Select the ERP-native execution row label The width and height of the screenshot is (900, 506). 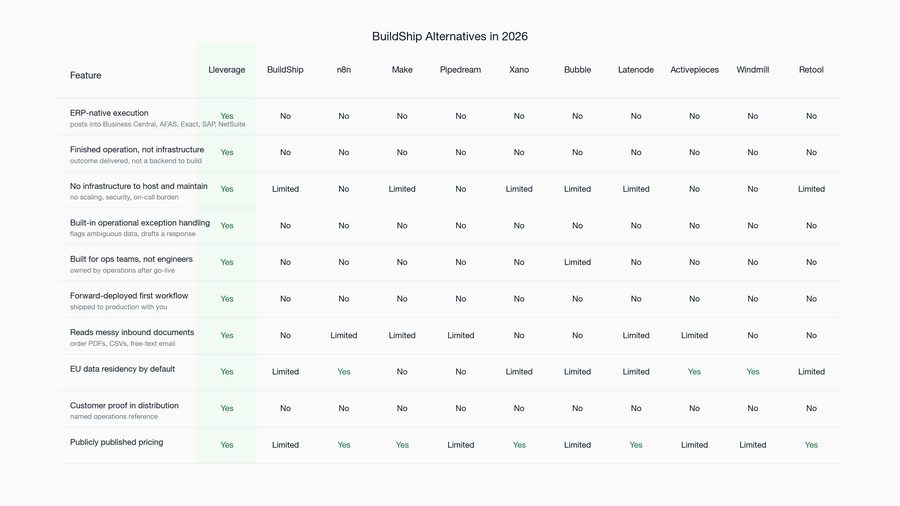tap(109, 113)
